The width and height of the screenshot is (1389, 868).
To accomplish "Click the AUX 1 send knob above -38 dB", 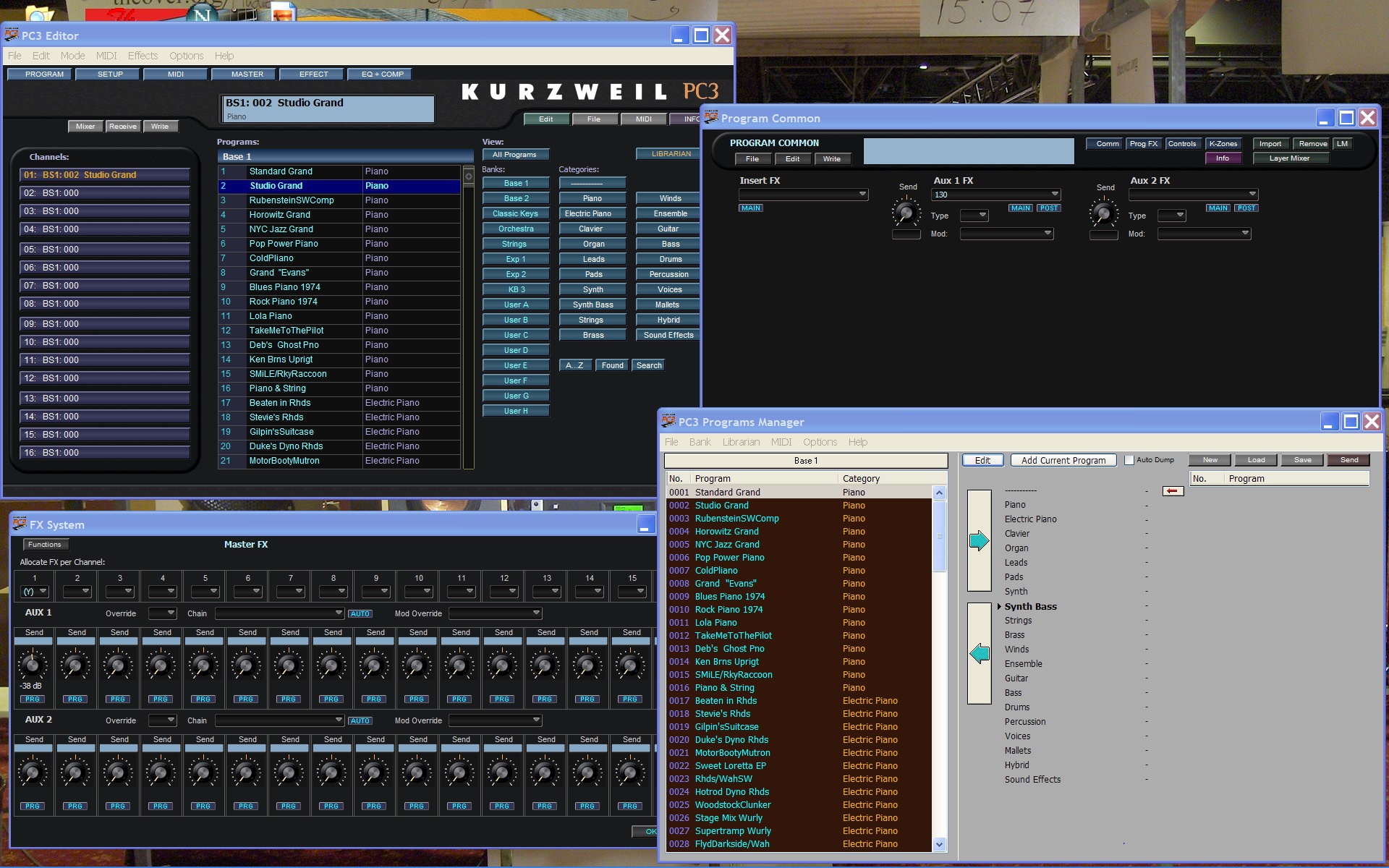I will [x=32, y=665].
